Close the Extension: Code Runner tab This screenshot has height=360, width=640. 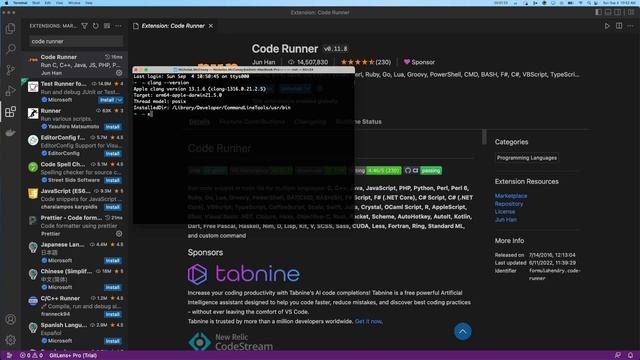click(211, 26)
